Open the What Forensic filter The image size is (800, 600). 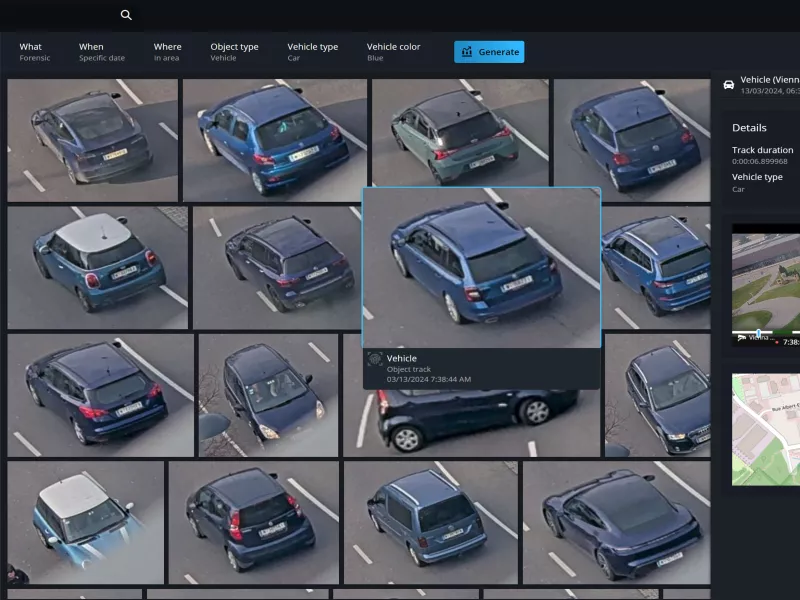pos(35,52)
